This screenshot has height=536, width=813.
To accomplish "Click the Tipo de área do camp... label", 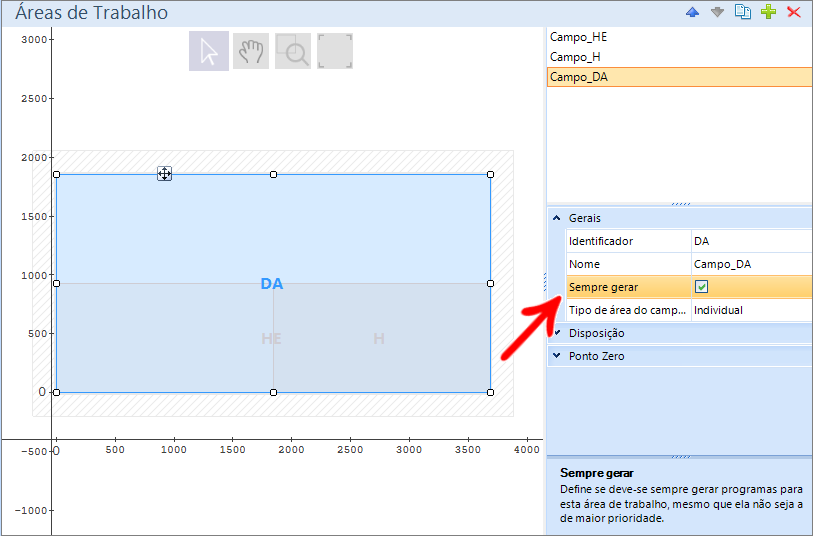I will (x=627, y=310).
